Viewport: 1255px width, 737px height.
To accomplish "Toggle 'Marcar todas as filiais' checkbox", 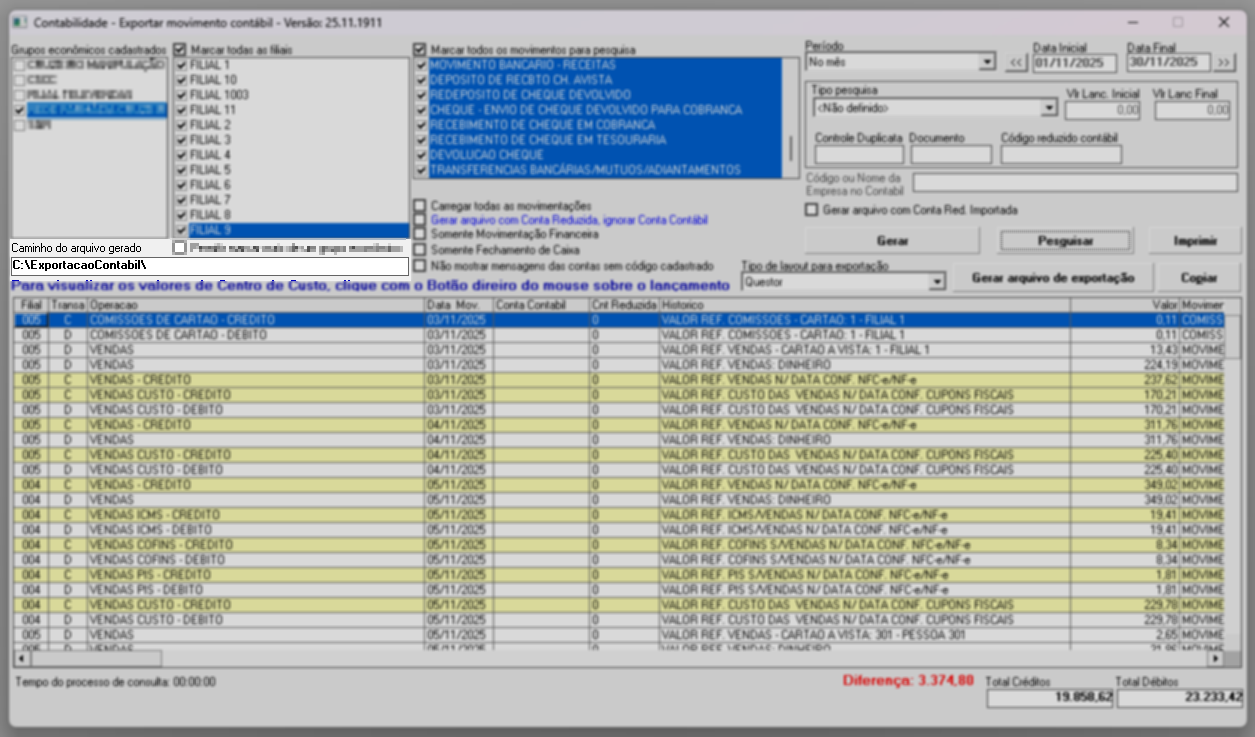I will point(180,48).
